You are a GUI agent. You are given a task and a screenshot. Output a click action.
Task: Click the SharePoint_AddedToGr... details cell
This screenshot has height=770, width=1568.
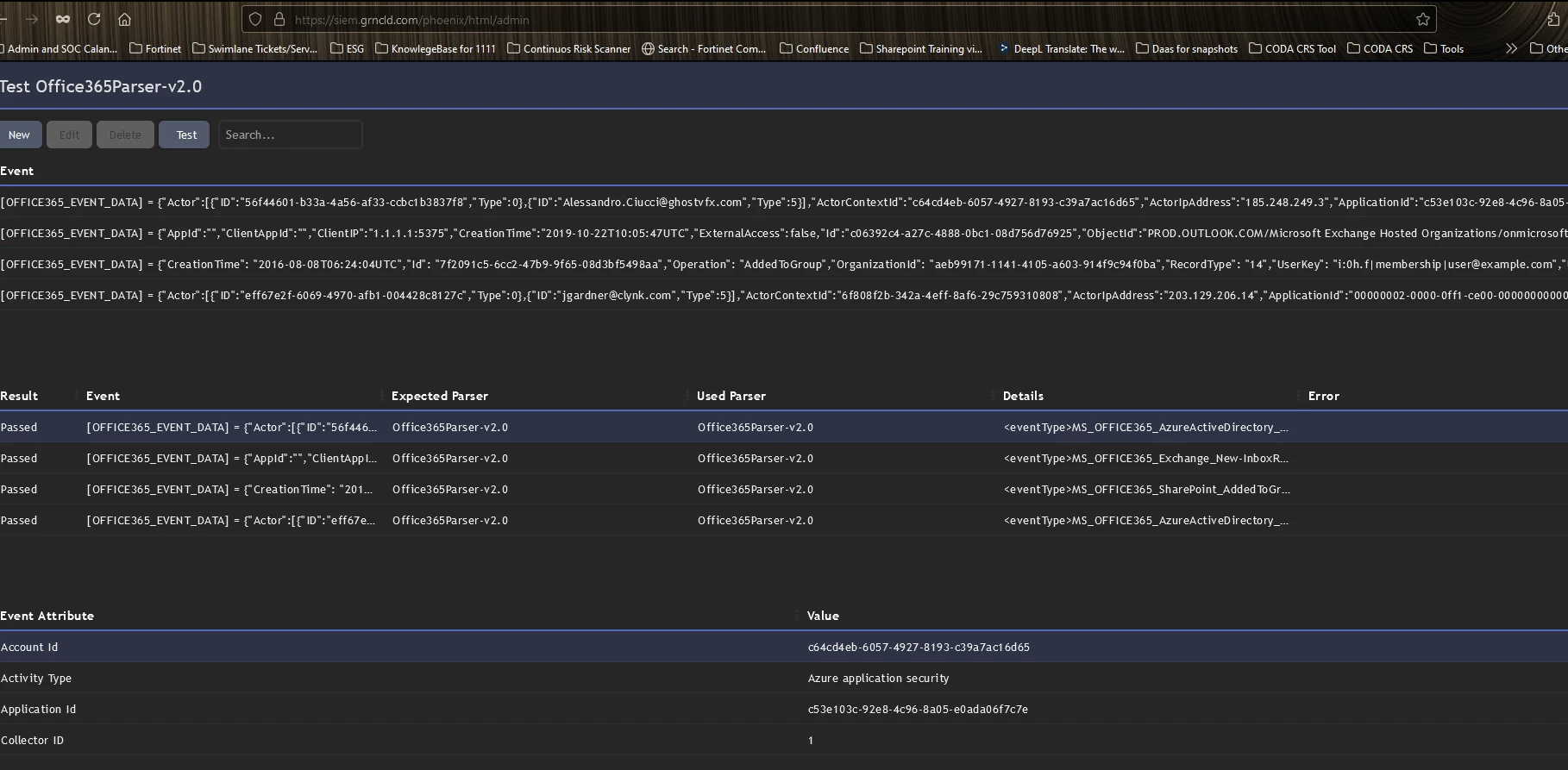point(1147,490)
